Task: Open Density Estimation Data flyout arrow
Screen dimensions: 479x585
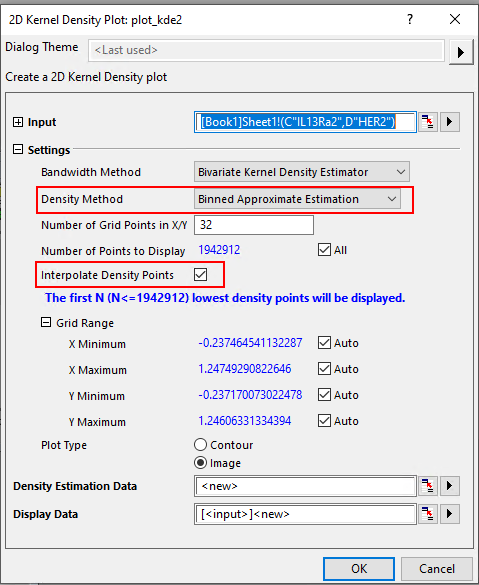Action: [x=450, y=486]
